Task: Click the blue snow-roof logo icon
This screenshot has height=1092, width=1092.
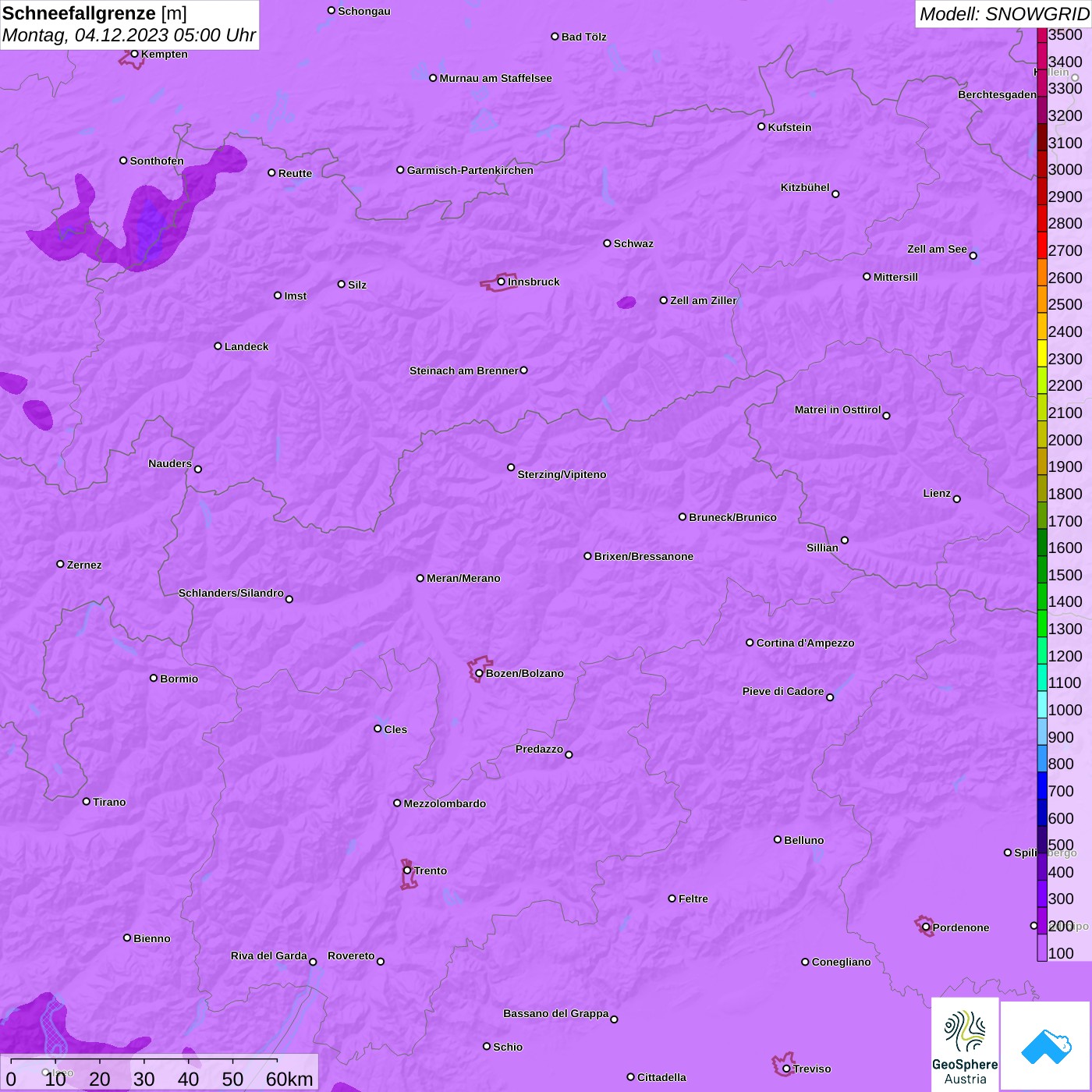Action: point(1045,1046)
